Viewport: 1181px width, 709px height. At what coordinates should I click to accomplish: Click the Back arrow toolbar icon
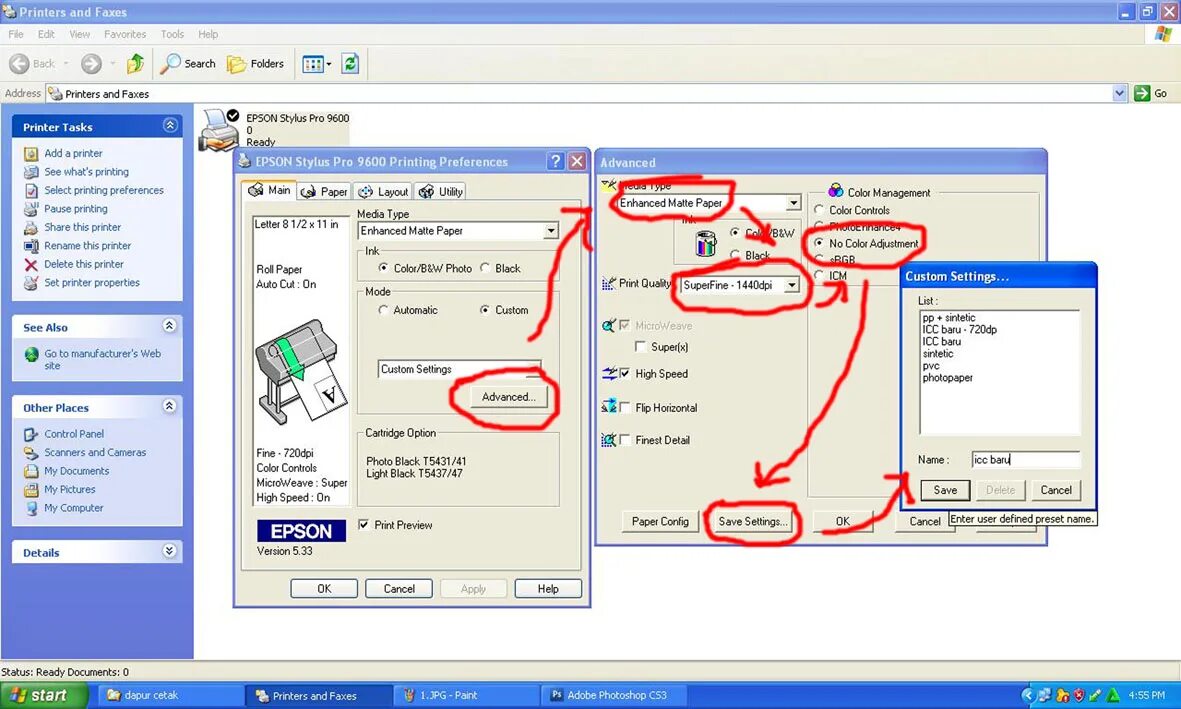coord(20,64)
